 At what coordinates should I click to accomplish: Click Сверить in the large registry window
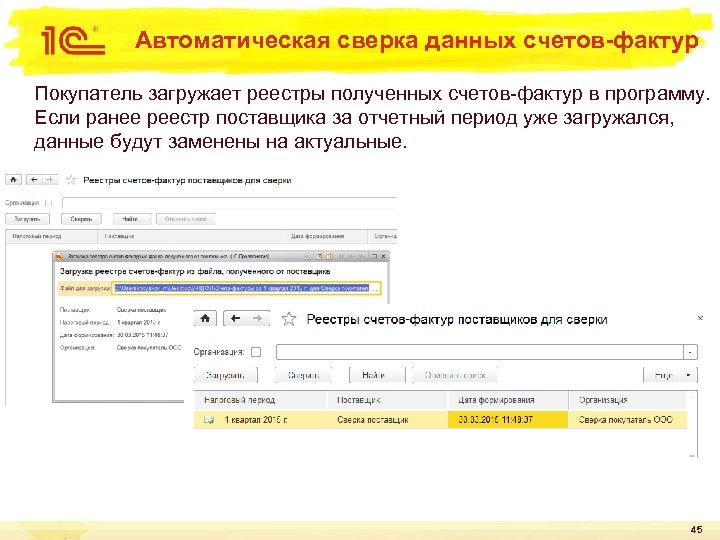[x=303, y=375]
